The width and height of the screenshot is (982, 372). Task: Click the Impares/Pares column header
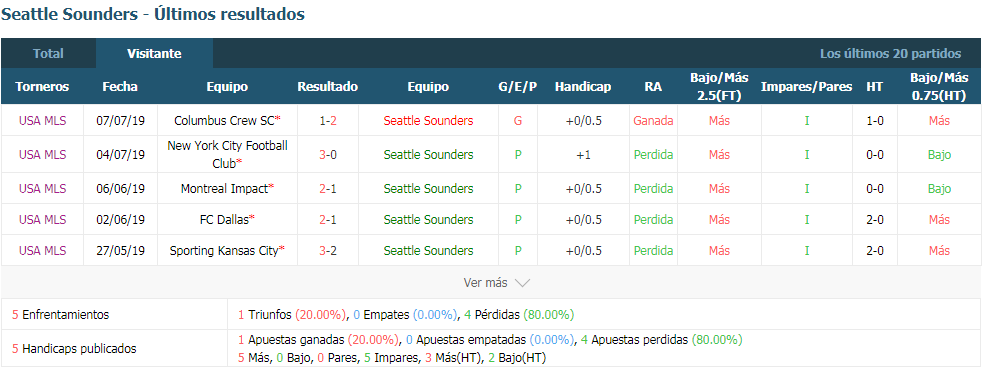pos(806,87)
